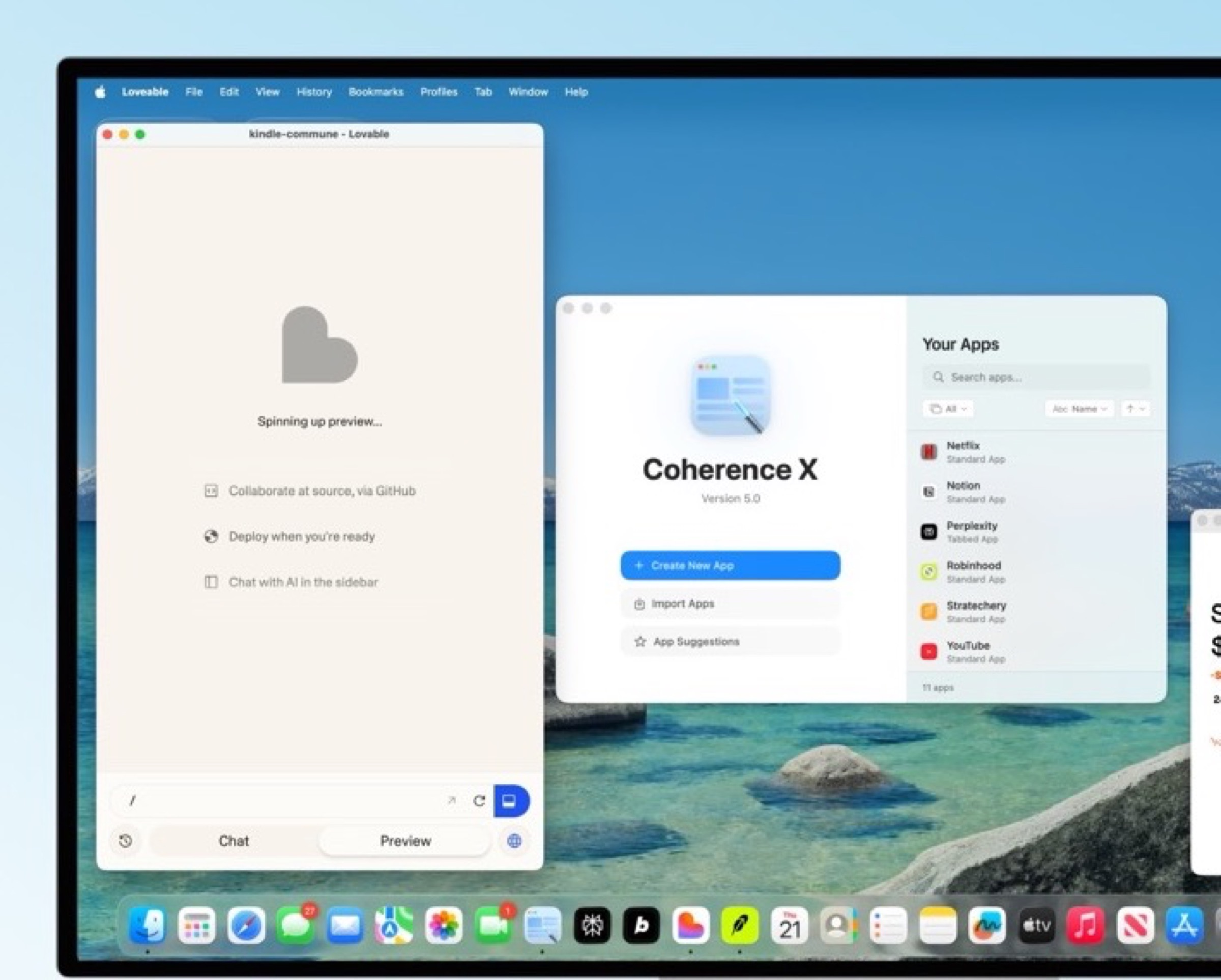
Task: Click Import Apps button
Action: click(x=730, y=604)
